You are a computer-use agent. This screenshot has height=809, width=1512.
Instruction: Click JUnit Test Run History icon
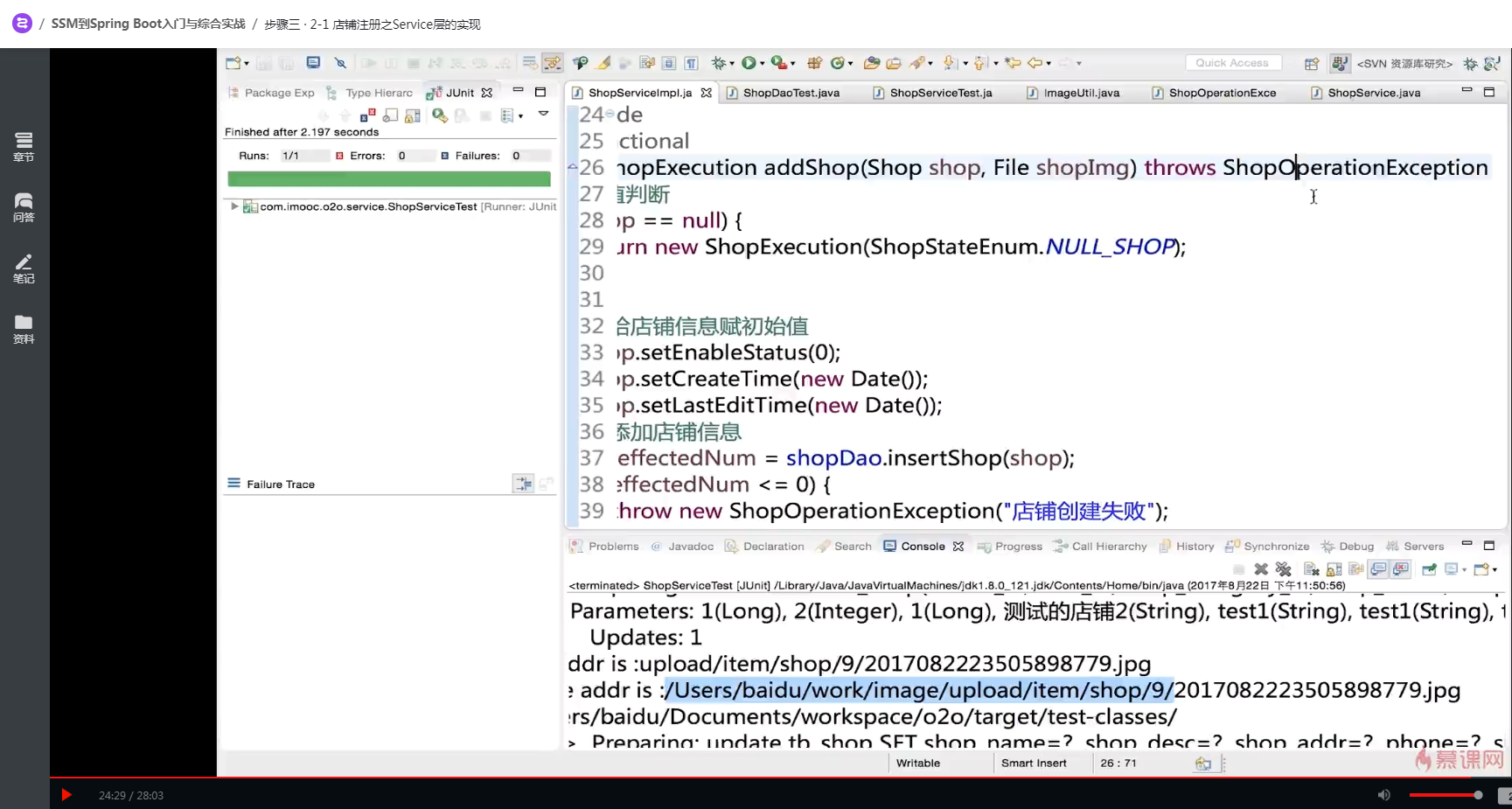(x=508, y=115)
